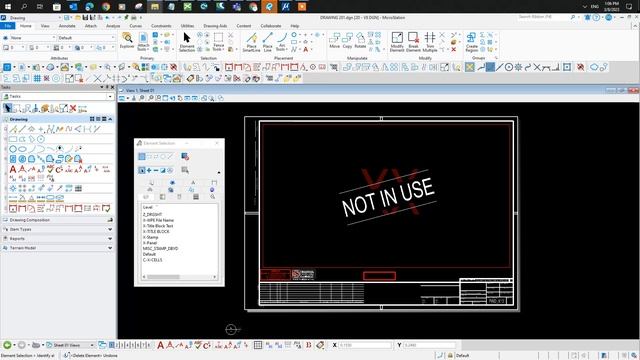Select the Place Text tool in Drawing tasks

(x=13, y=169)
